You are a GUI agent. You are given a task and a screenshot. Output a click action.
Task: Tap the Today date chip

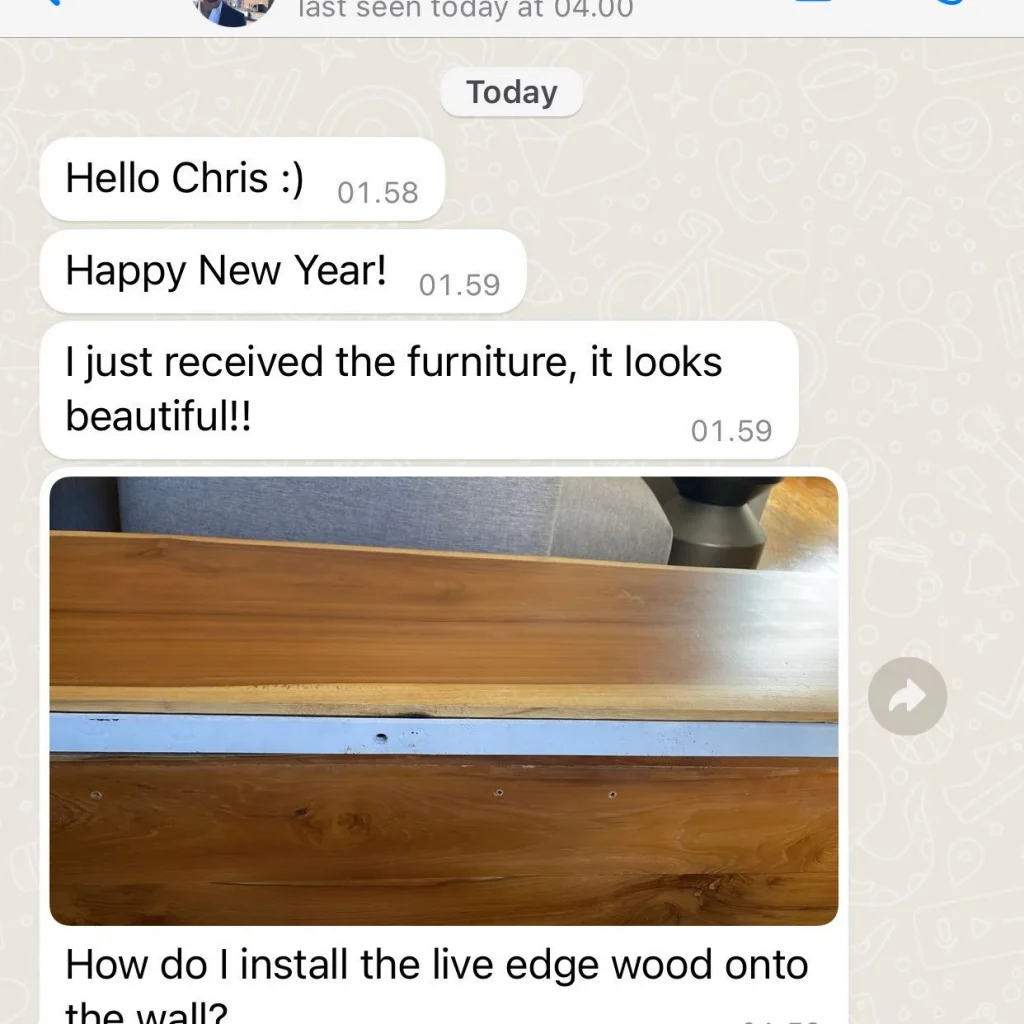click(511, 92)
